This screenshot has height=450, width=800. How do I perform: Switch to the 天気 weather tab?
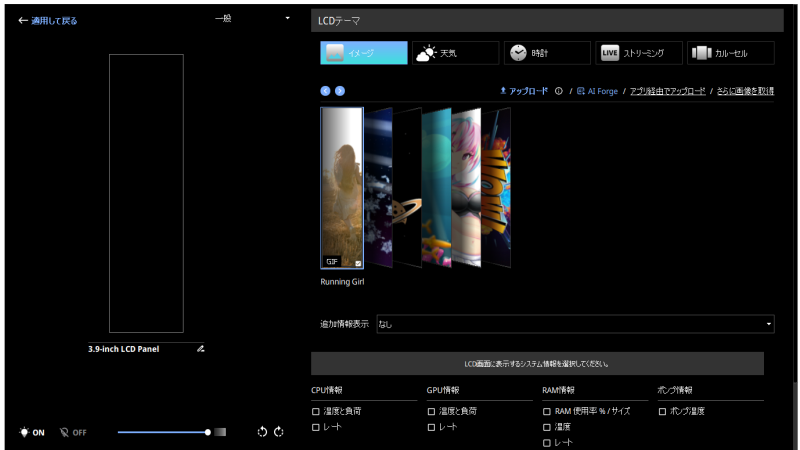(x=455, y=53)
